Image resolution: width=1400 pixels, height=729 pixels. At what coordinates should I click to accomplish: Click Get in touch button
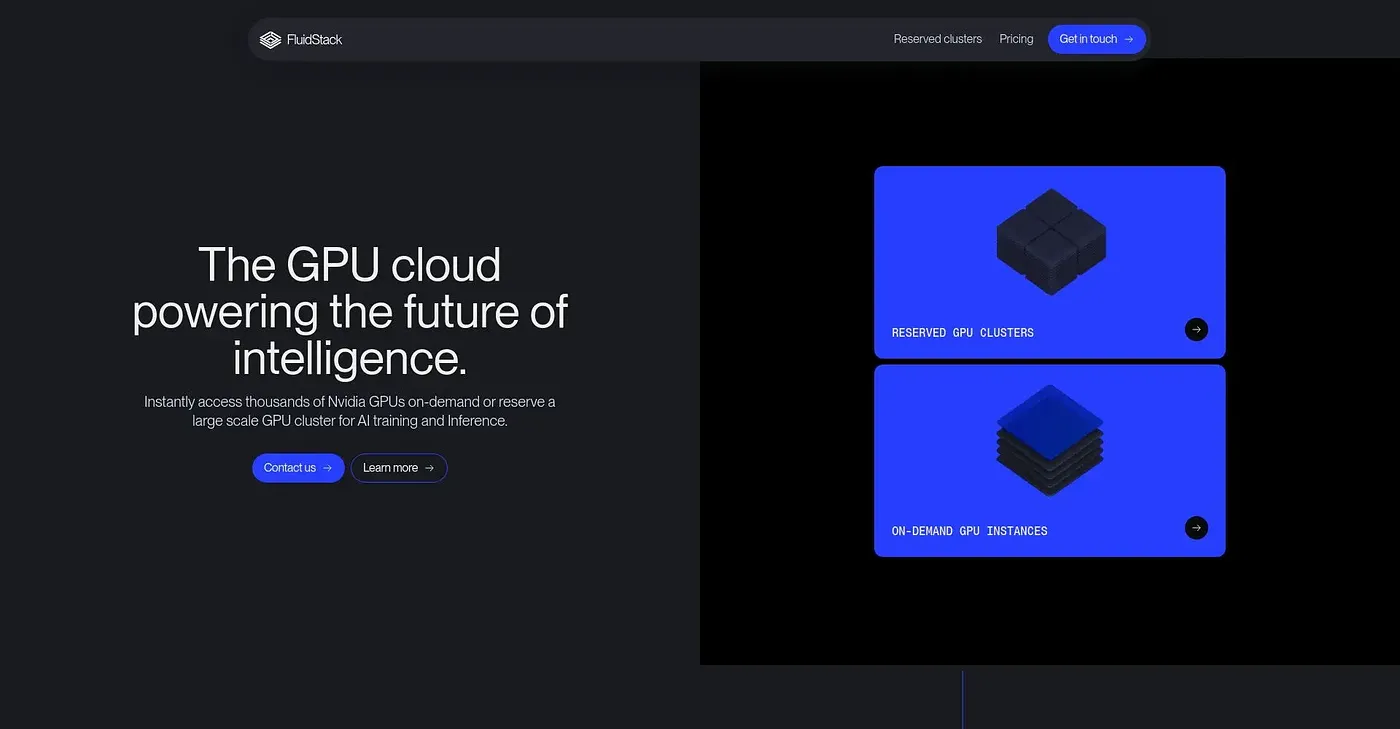[1097, 39]
